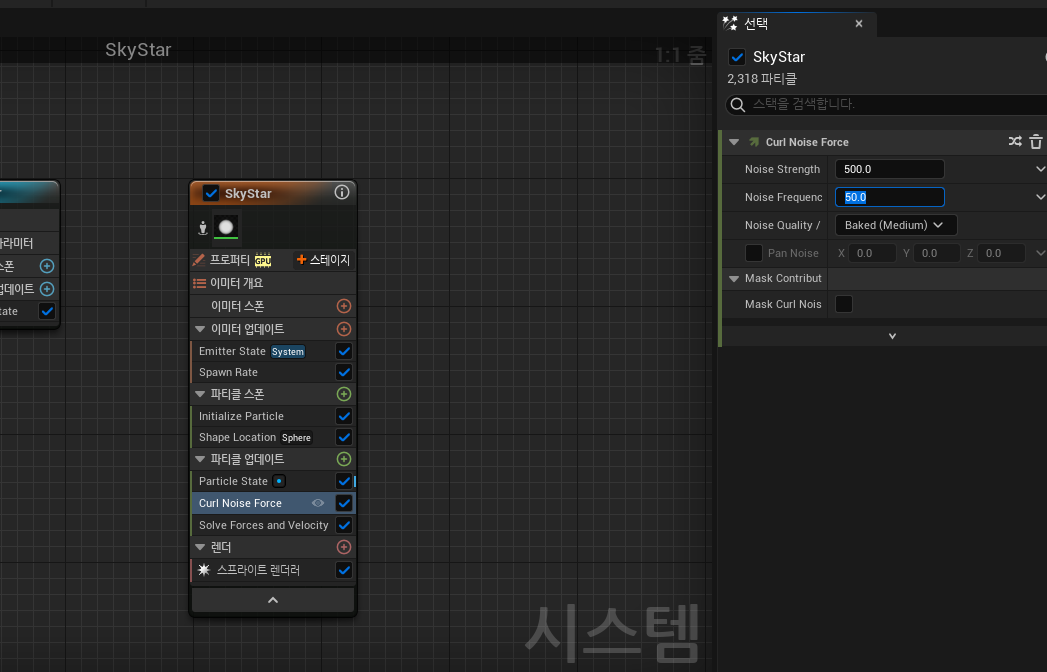Click the sprite renderer star icon
Viewport: 1047px width, 672px height.
coord(204,570)
